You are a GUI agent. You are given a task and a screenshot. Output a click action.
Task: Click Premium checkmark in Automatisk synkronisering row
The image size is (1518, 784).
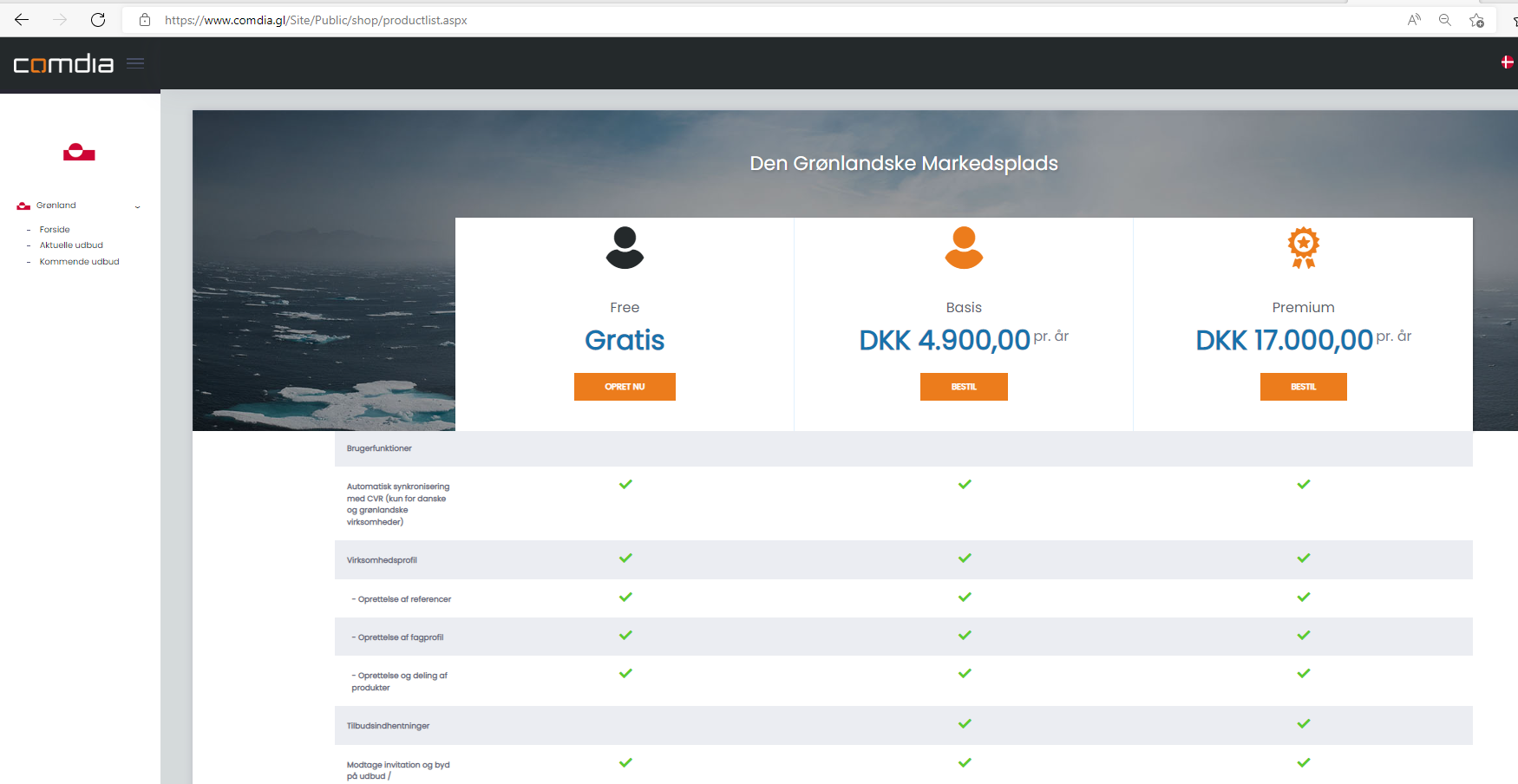1304,484
